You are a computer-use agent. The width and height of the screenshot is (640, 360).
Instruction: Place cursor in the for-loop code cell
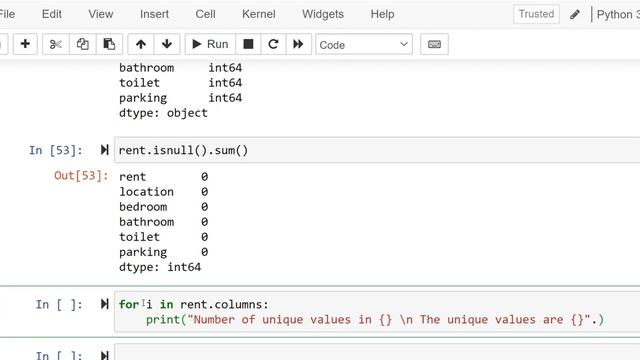[x=377, y=312]
